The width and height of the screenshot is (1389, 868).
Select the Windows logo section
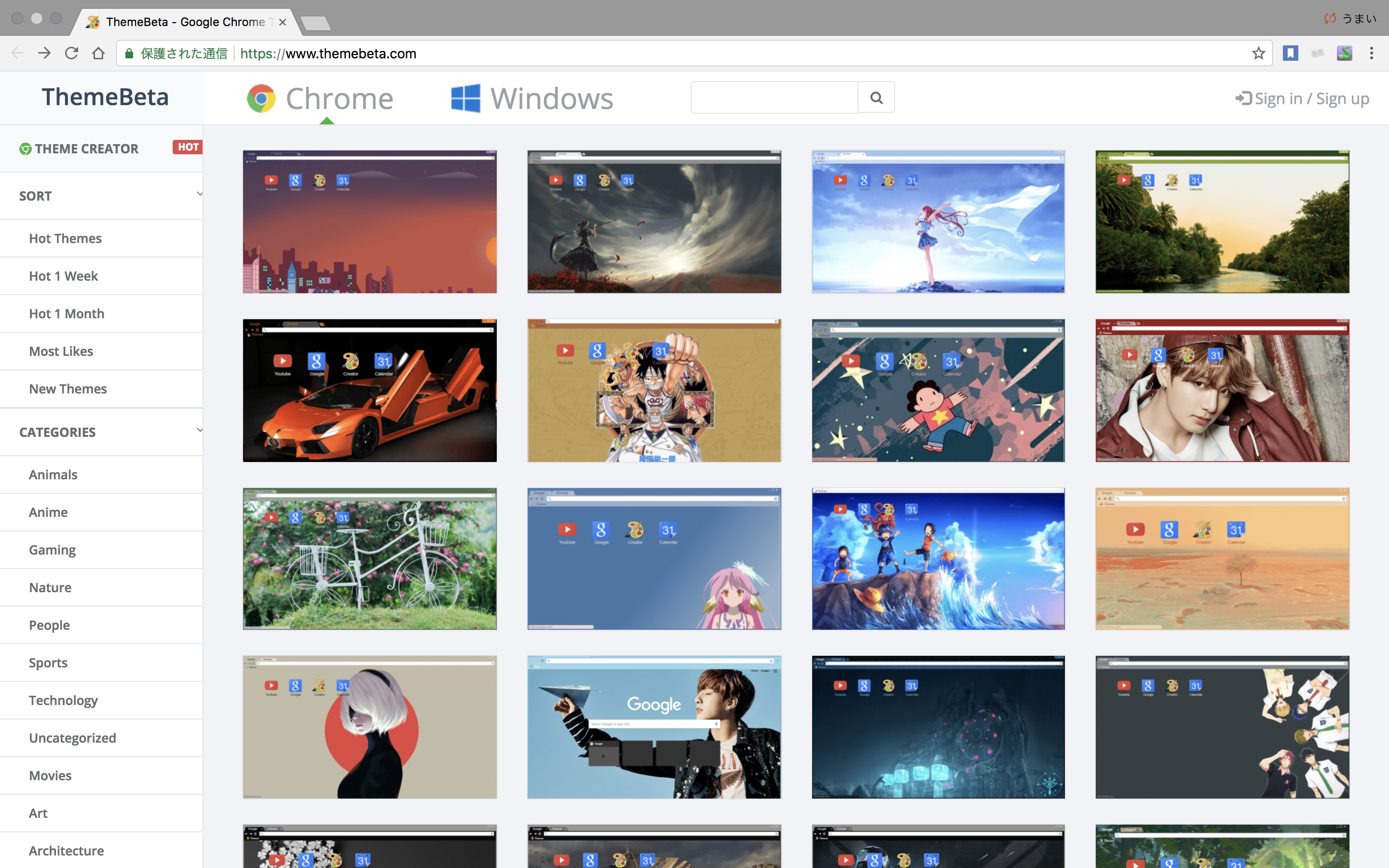(465, 98)
